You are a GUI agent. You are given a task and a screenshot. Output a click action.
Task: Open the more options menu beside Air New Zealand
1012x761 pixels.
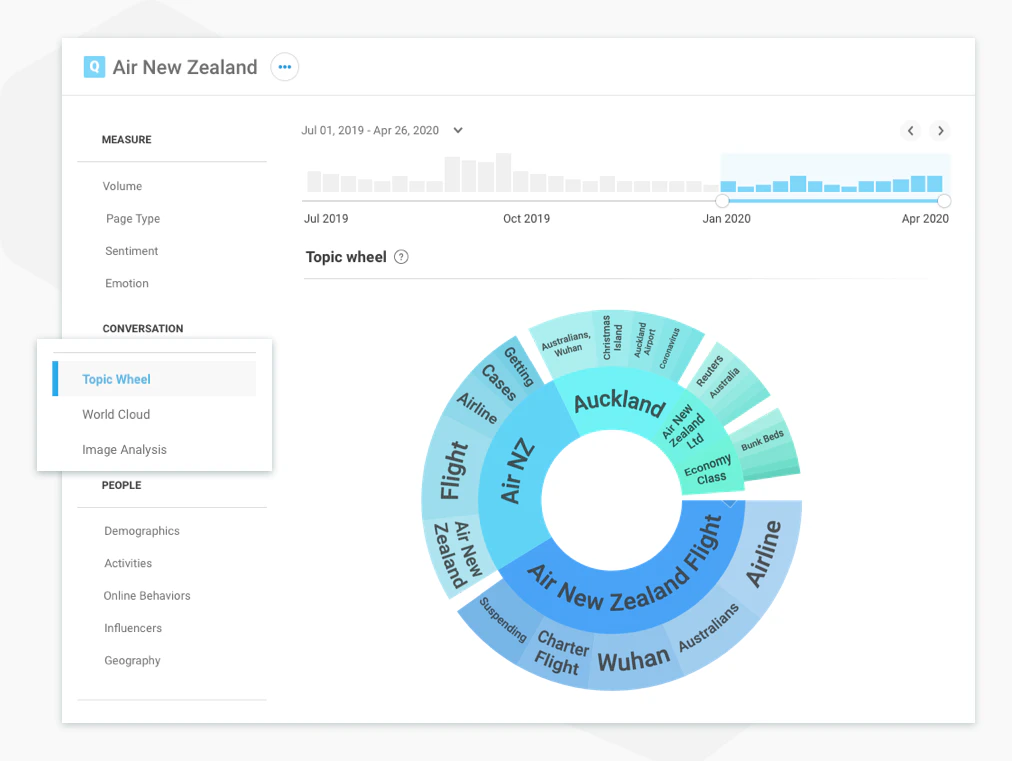pyautogui.click(x=284, y=66)
